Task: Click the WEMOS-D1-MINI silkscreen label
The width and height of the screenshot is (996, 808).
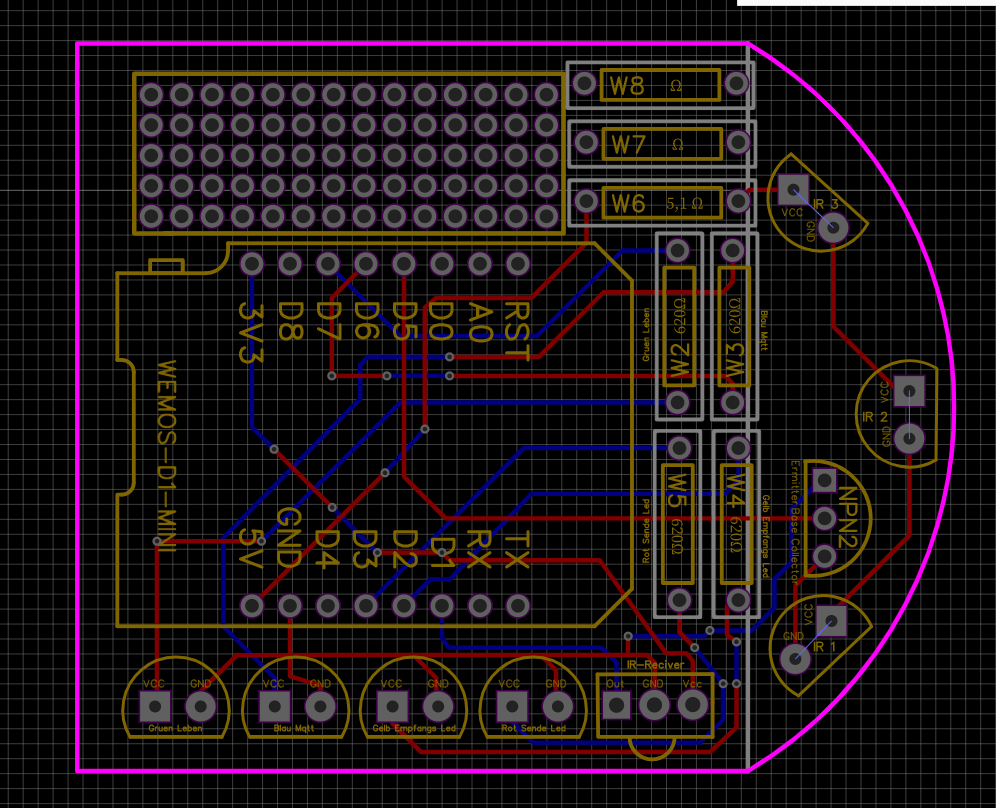Action: point(166,456)
